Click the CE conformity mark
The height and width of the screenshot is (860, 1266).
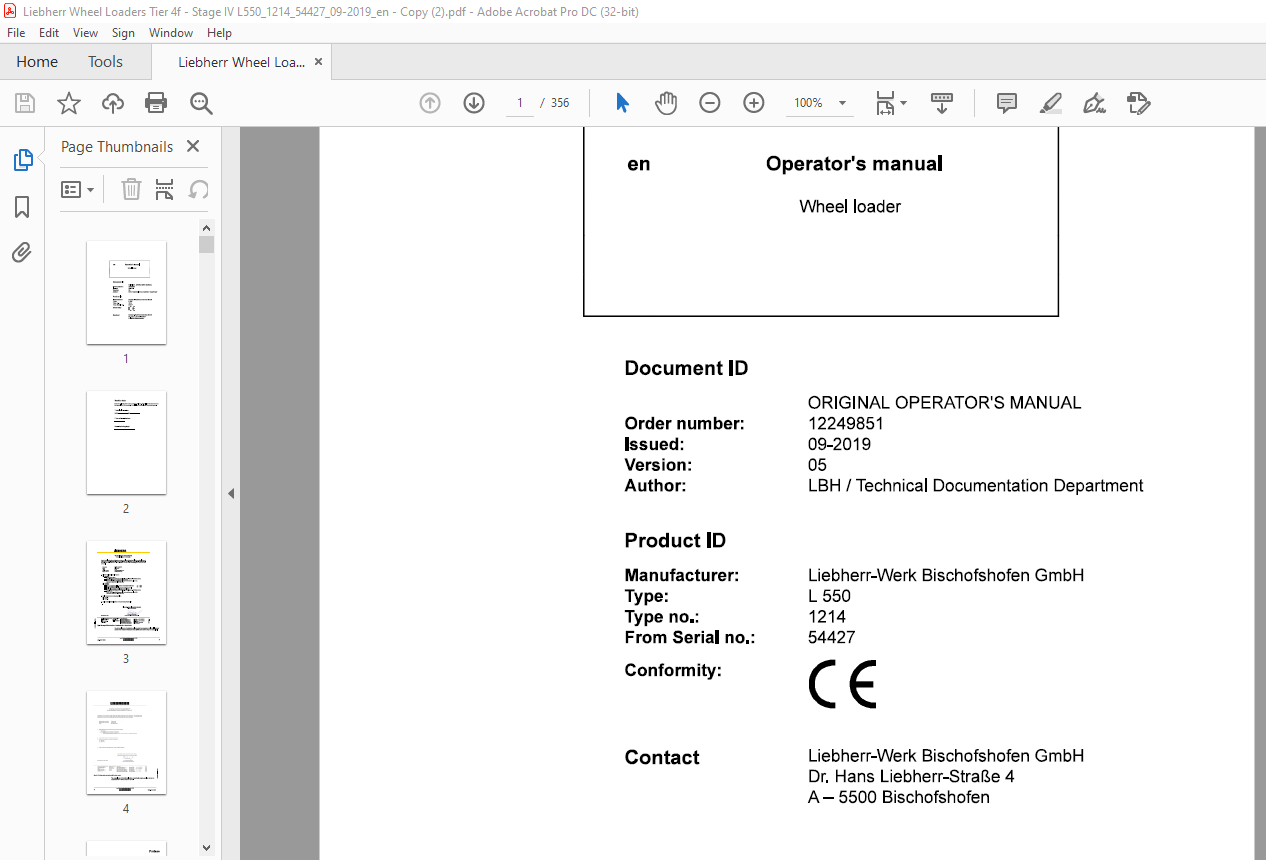click(x=842, y=684)
